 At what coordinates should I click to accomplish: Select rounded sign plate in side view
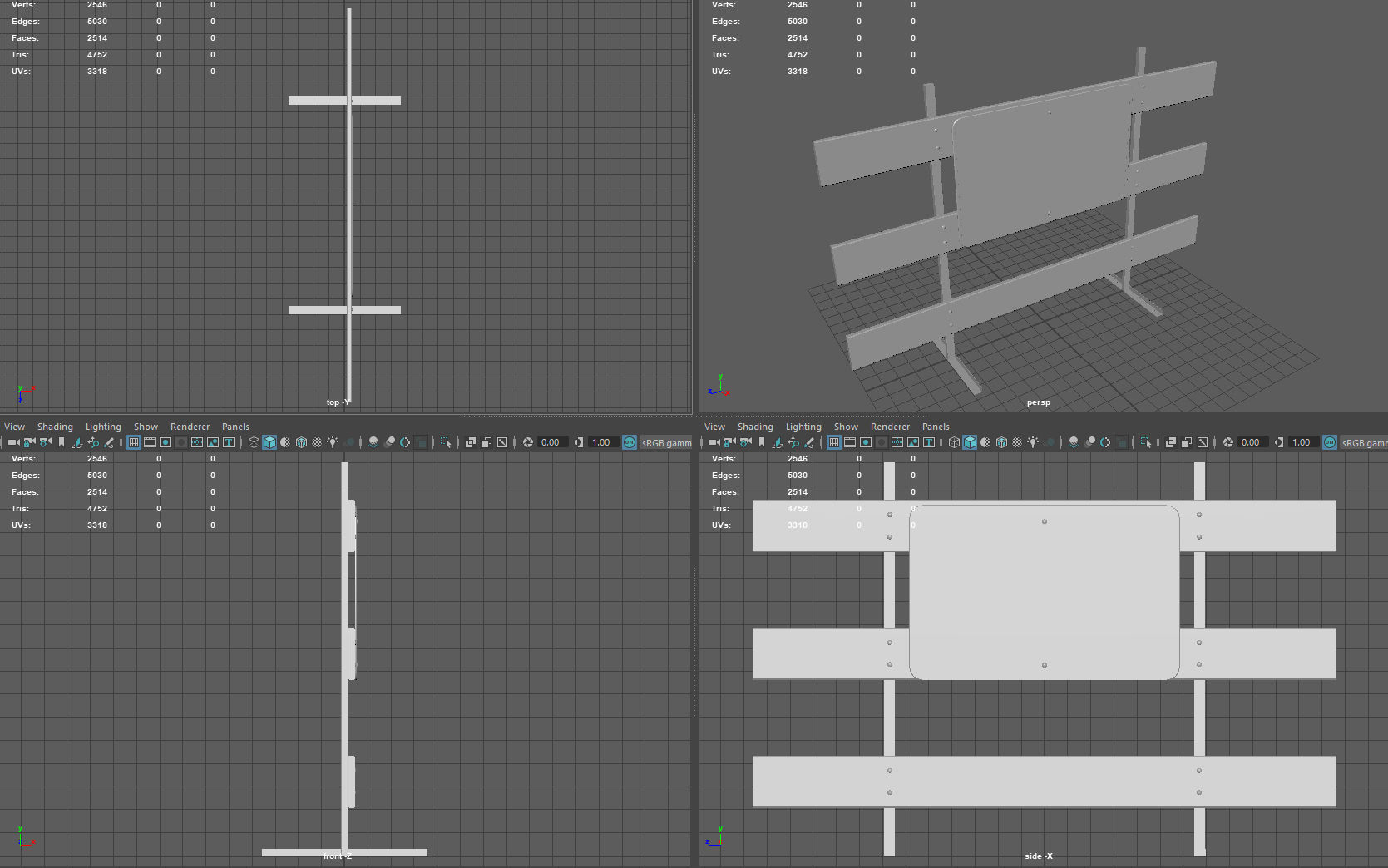coord(1045,592)
